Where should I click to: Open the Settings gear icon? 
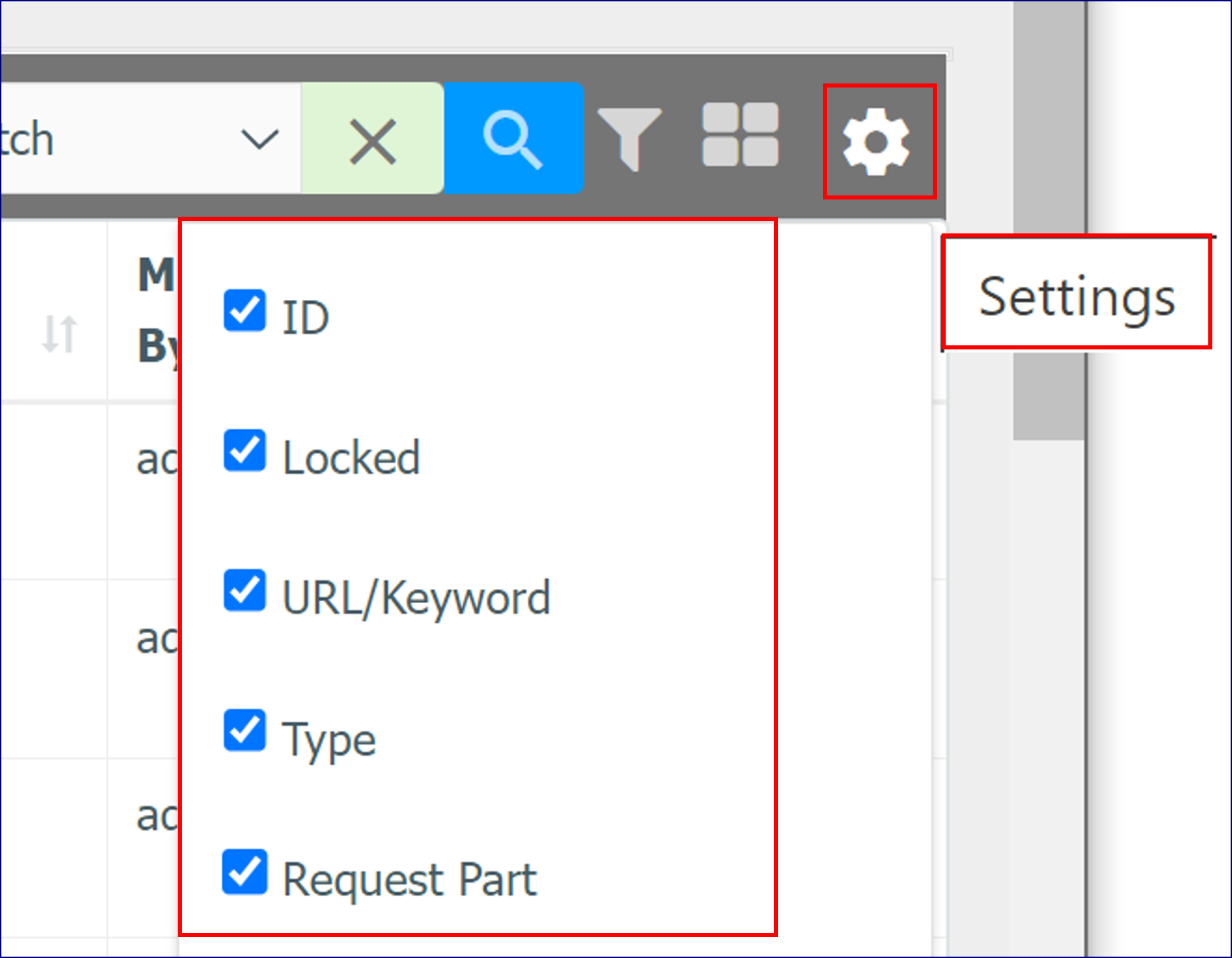[876, 142]
